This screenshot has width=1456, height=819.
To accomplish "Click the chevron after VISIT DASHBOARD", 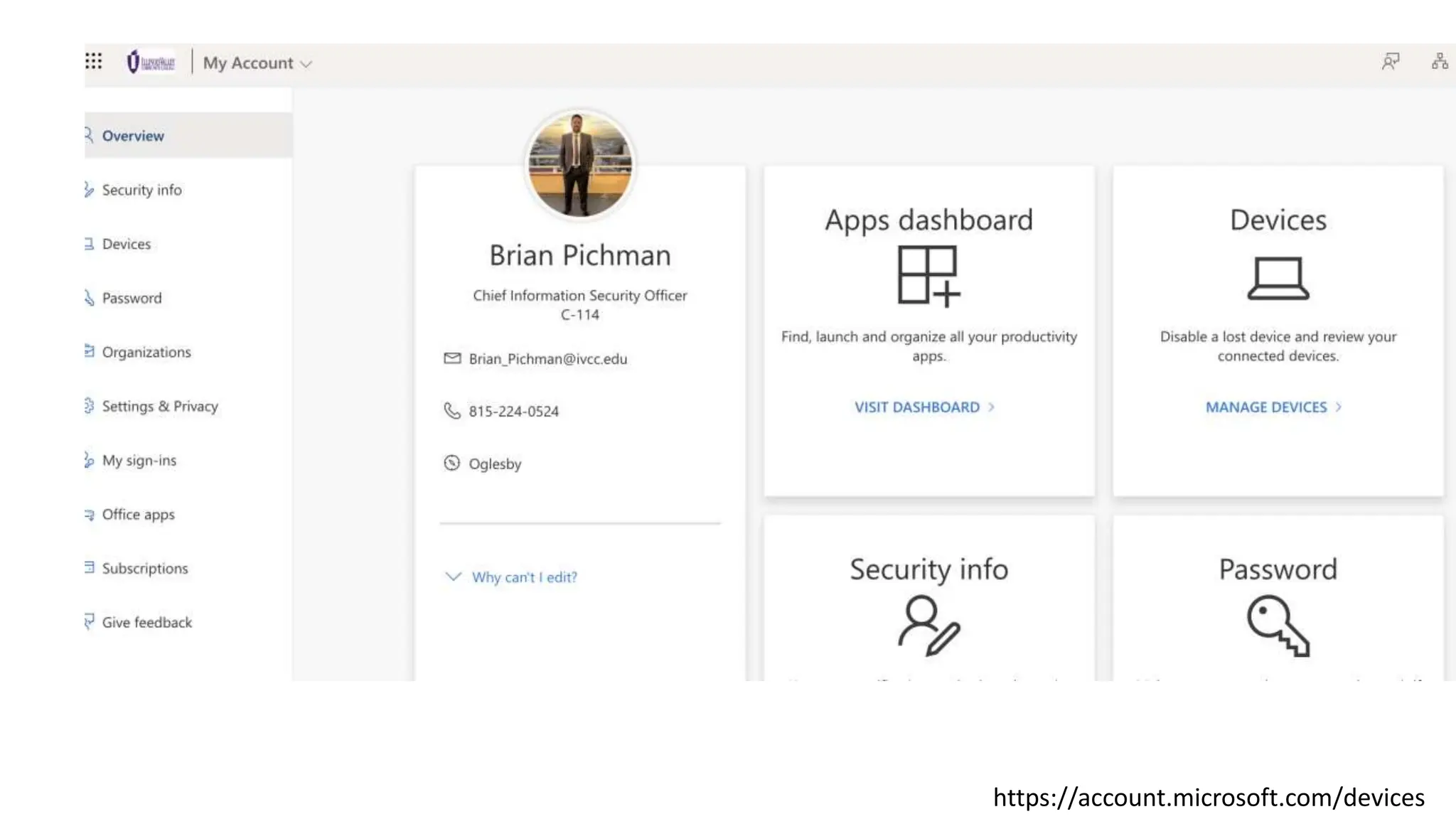I will pyautogui.click(x=991, y=407).
